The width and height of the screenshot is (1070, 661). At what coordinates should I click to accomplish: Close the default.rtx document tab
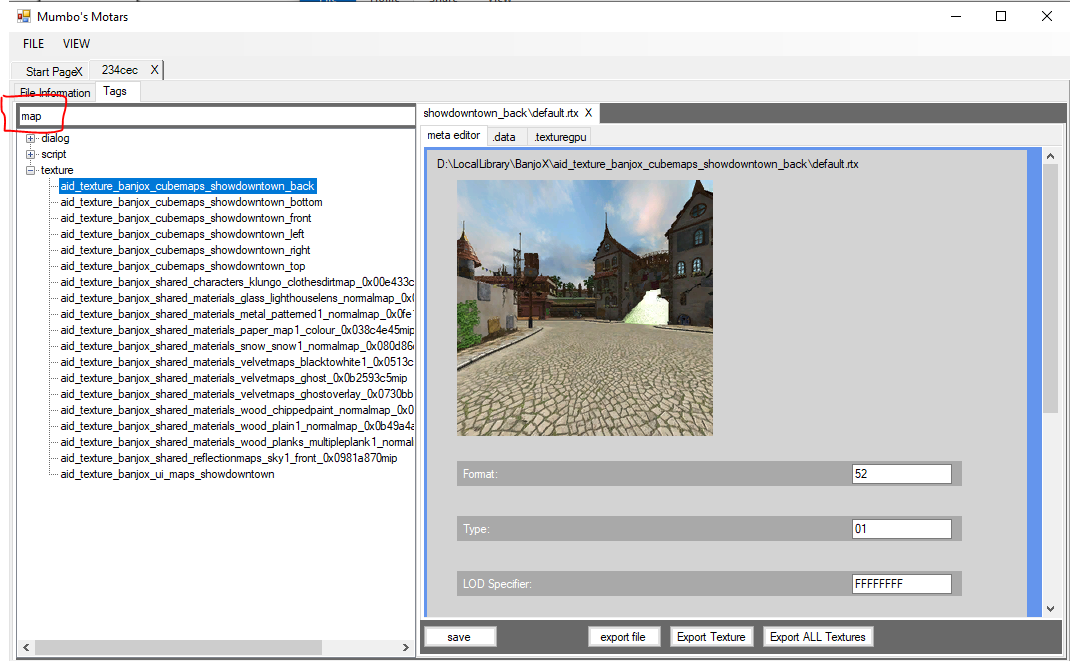[x=588, y=113]
